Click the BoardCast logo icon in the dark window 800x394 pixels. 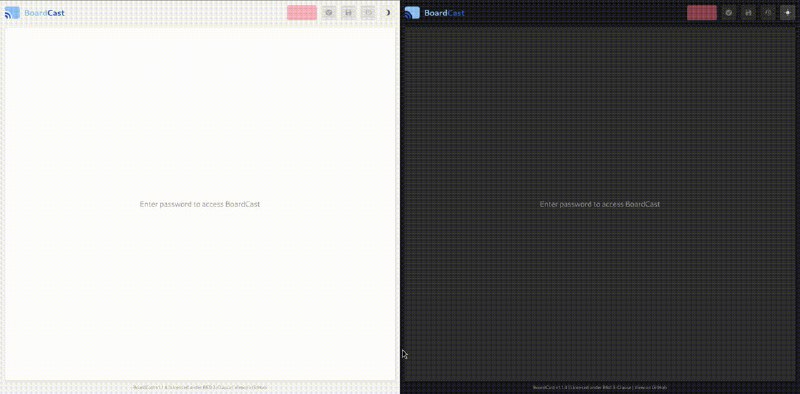point(412,13)
